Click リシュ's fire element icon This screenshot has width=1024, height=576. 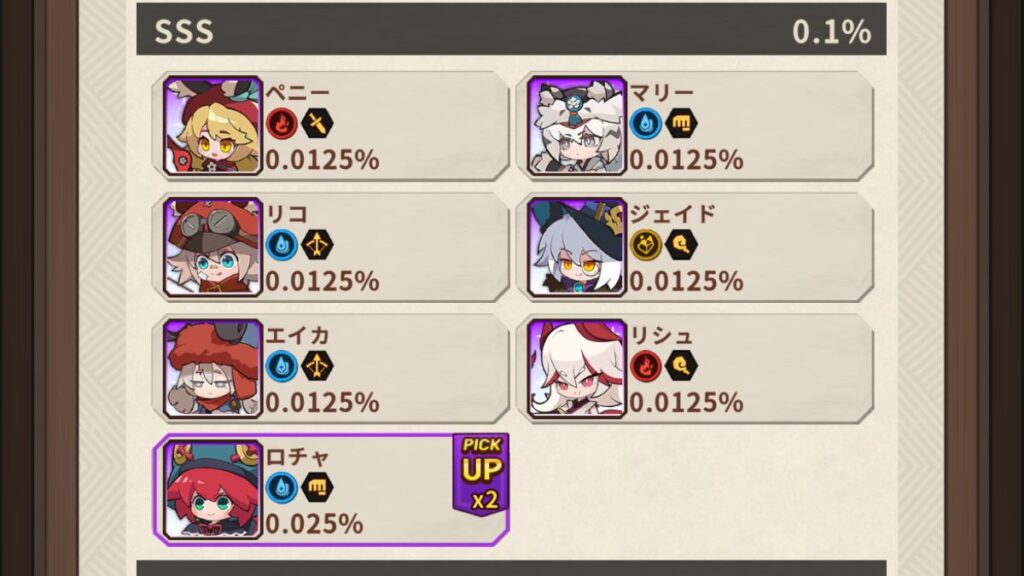click(646, 366)
